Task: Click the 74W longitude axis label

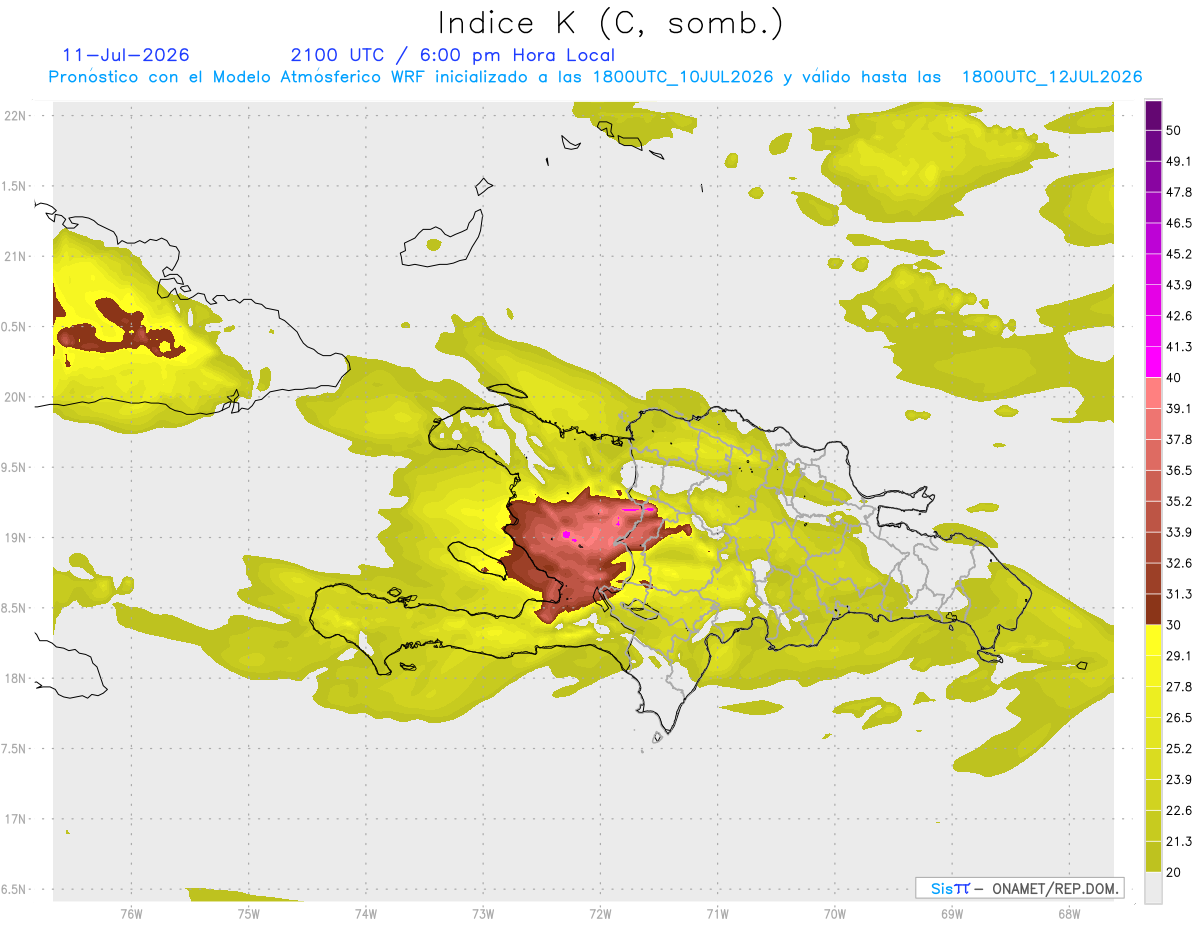Action: (x=365, y=913)
